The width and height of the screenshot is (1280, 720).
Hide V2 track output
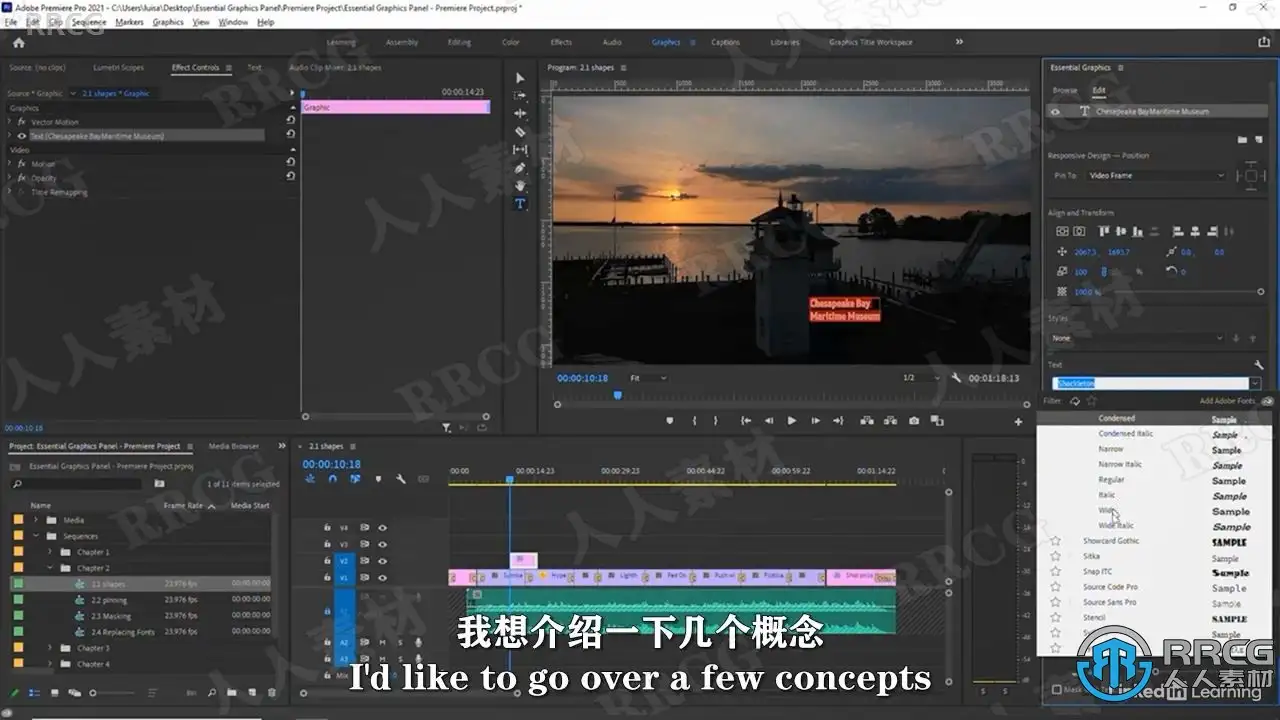(382, 561)
